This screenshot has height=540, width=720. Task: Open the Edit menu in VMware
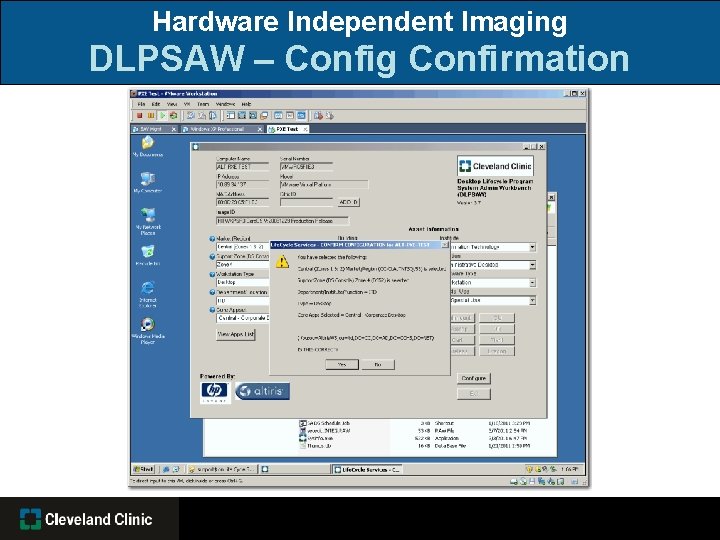(156, 104)
